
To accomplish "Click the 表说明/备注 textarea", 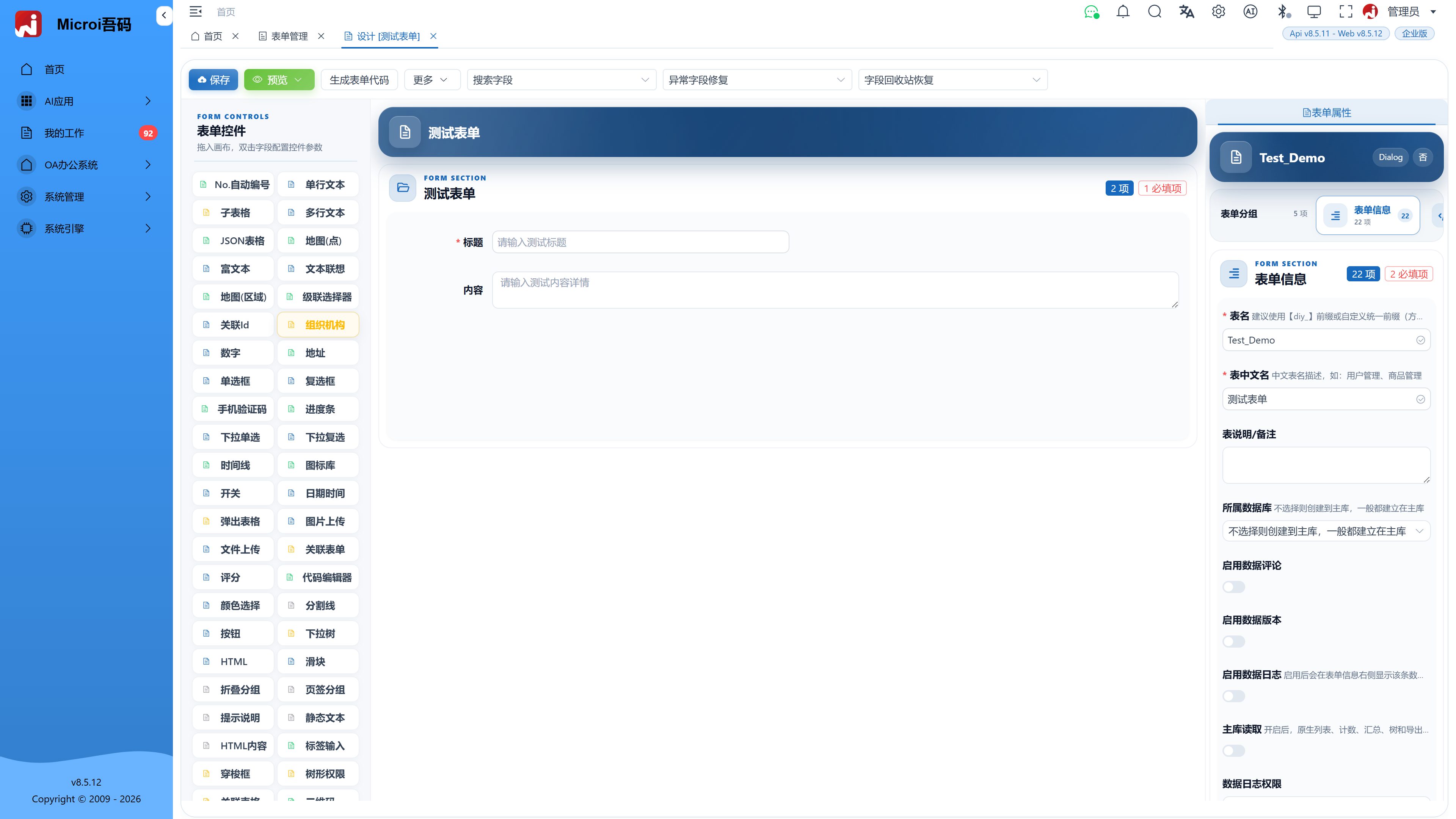I will [1326, 466].
